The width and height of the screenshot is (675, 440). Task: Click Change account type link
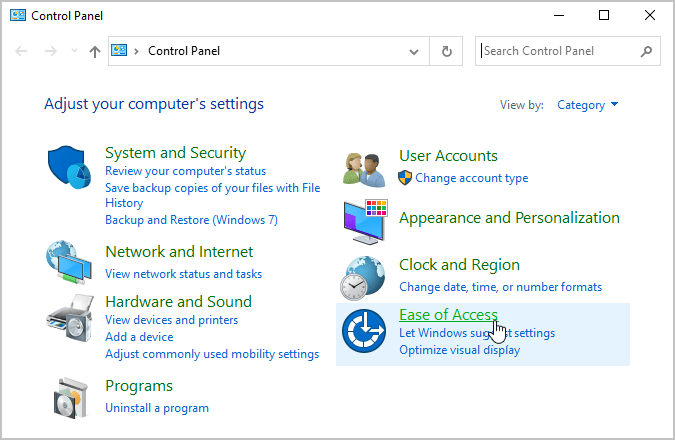pos(471,178)
